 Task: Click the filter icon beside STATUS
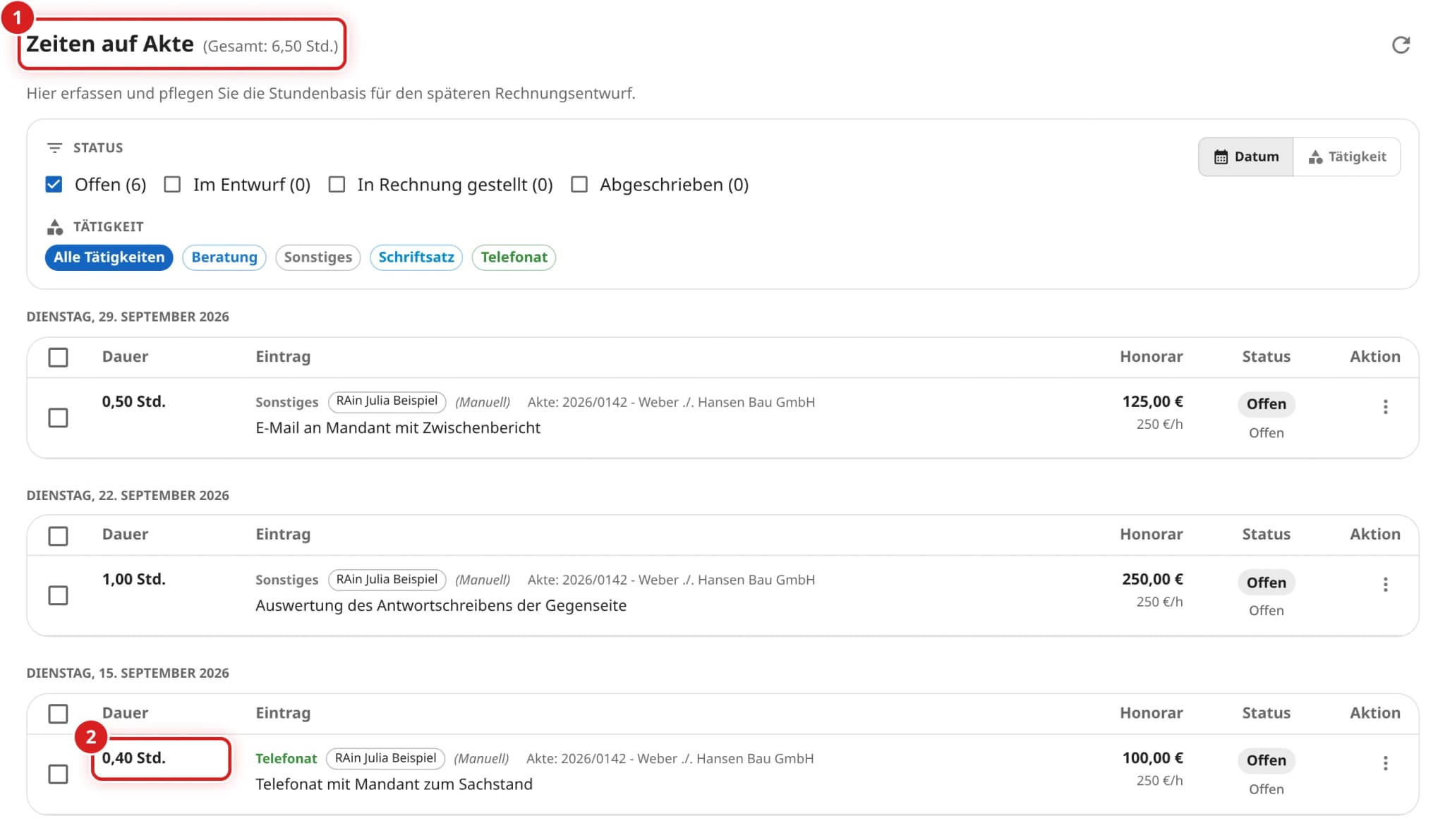[54, 148]
